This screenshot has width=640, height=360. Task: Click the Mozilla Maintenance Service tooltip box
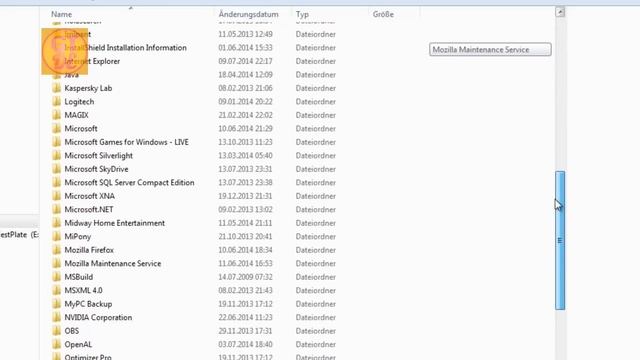(x=490, y=49)
